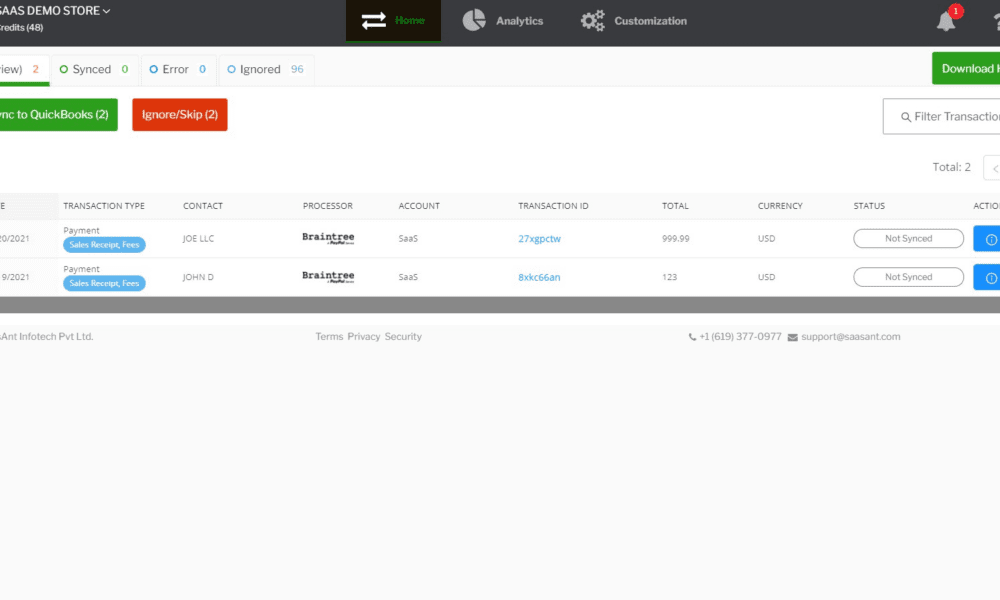Click the pagination chevron next to Total 2
1000x600 pixels.
996,167
